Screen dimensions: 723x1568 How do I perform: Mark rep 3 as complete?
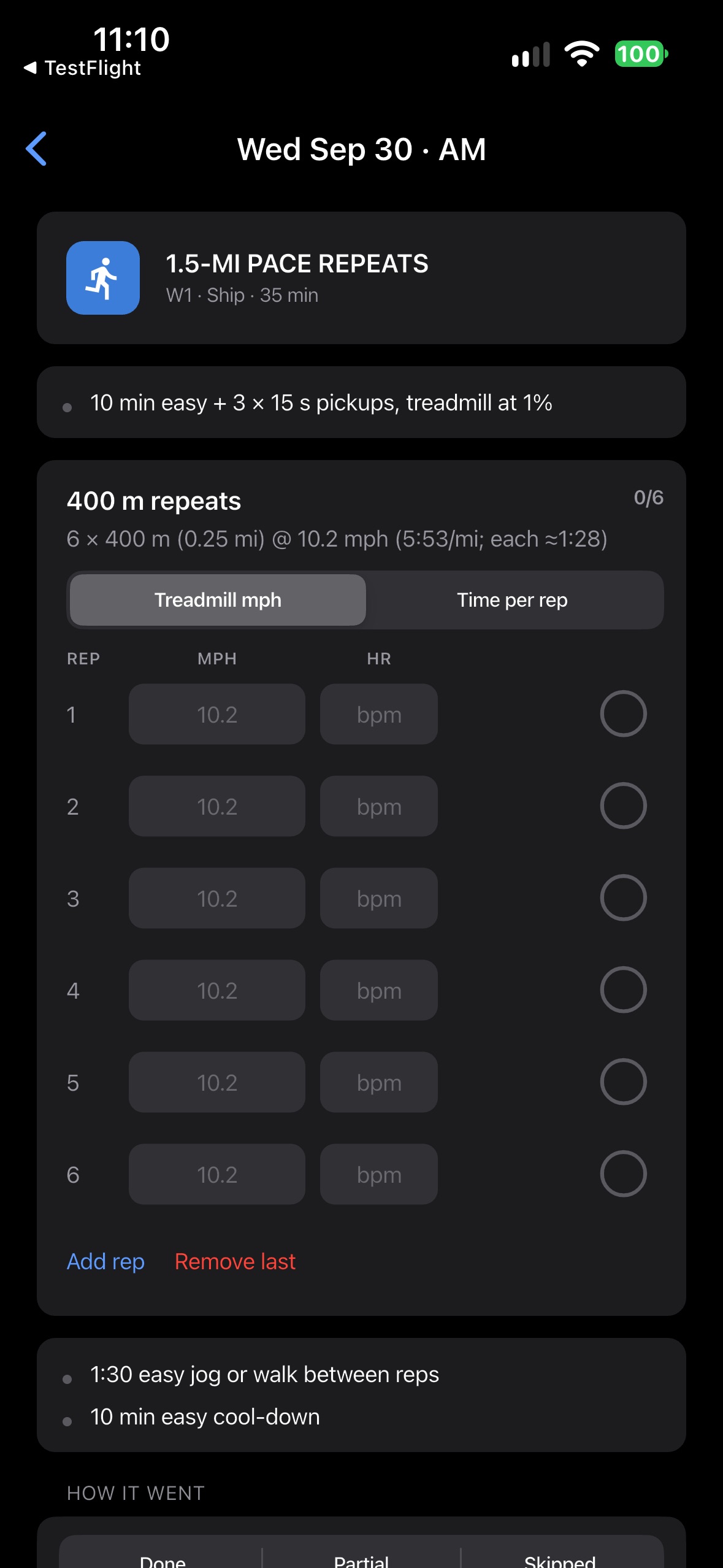623,897
